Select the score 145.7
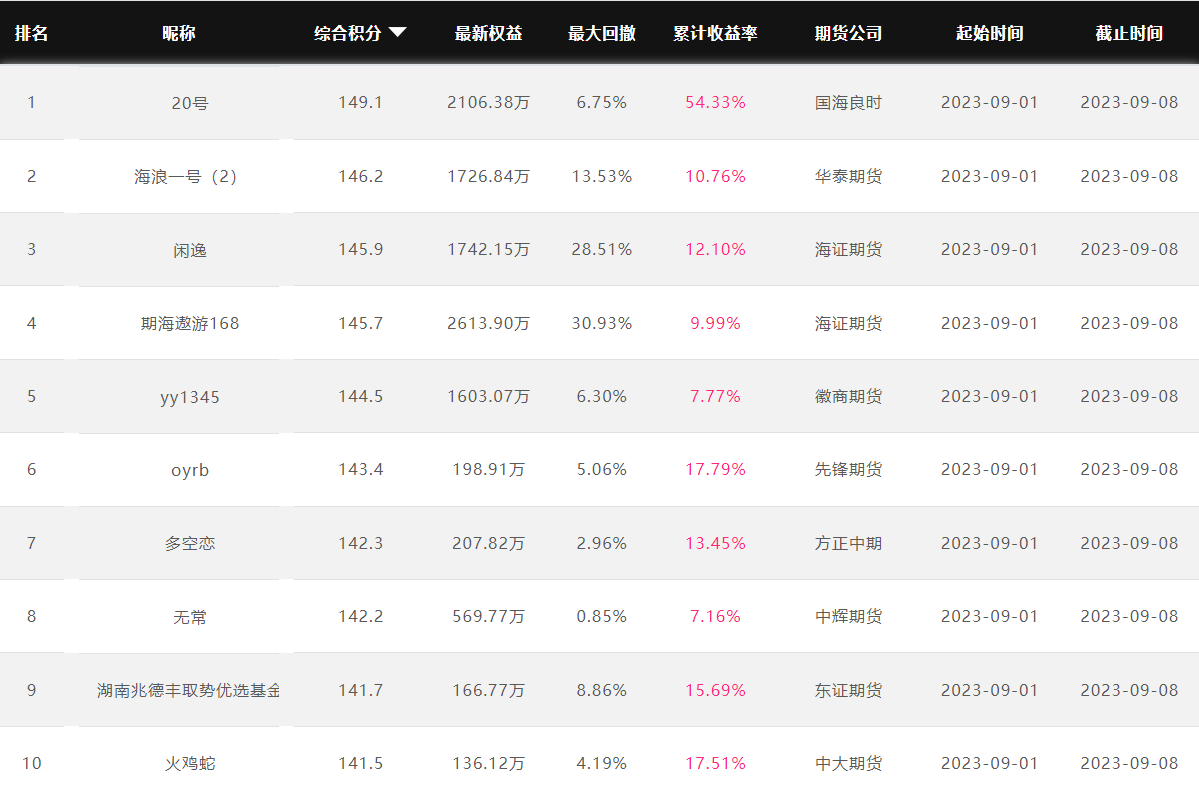 pyautogui.click(x=360, y=323)
